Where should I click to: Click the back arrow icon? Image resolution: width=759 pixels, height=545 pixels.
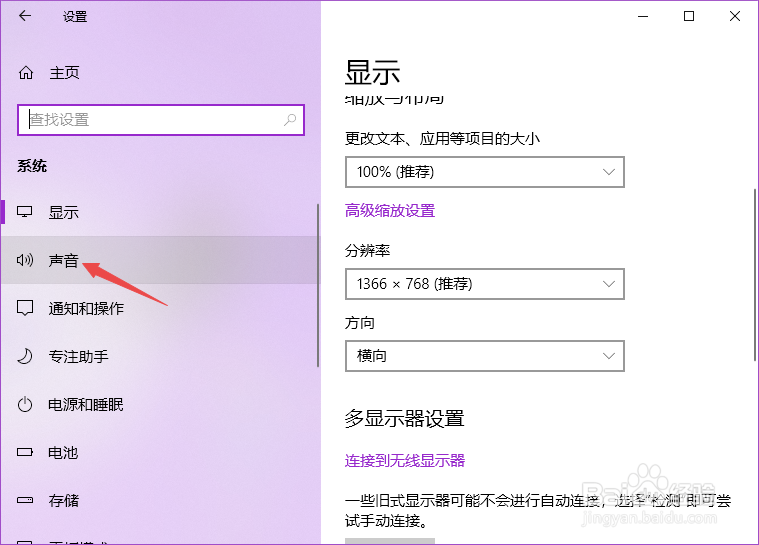25,16
